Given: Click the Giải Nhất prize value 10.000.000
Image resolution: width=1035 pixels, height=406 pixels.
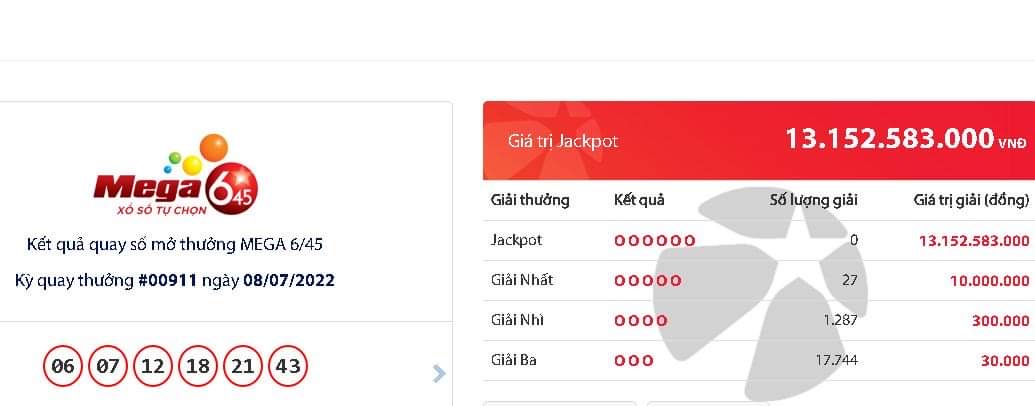Looking at the screenshot, I should (x=989, y=281).
